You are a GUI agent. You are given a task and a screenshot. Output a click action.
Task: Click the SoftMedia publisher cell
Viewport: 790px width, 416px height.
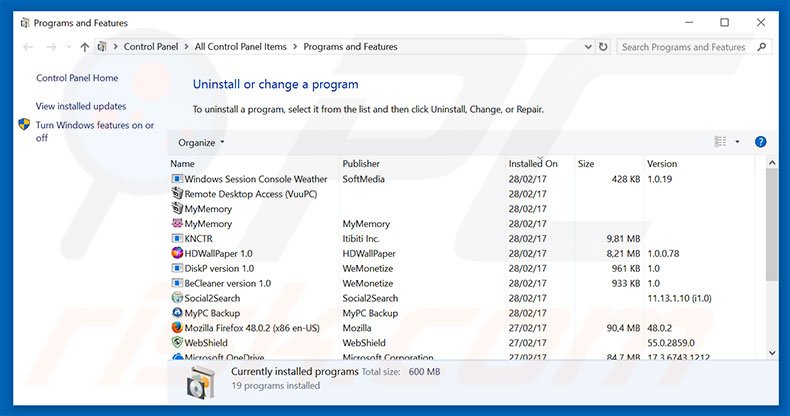[x=363, y=179]
